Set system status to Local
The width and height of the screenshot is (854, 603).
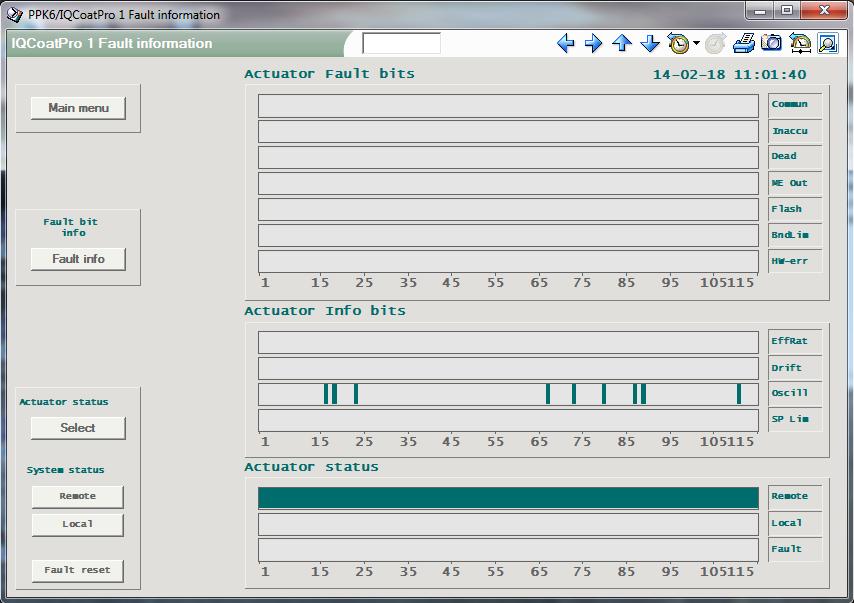tap(77, 524)
